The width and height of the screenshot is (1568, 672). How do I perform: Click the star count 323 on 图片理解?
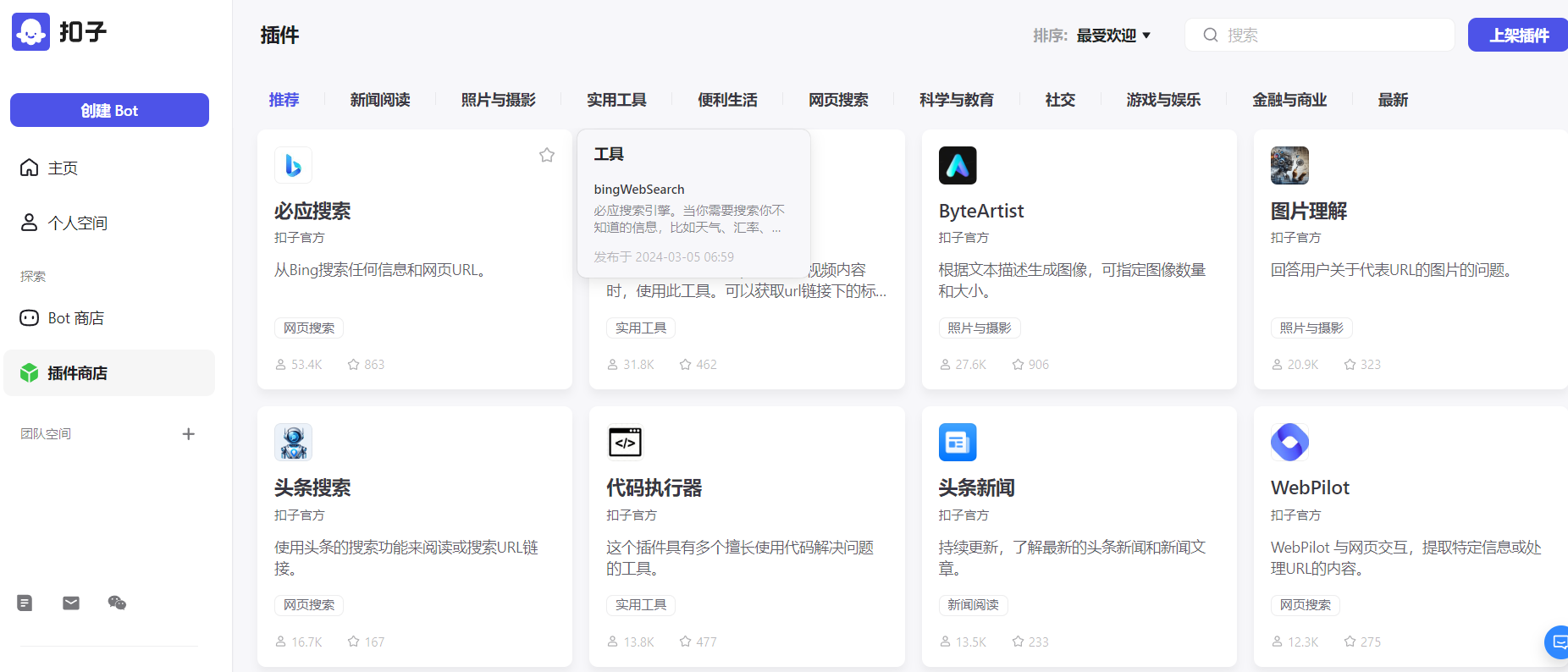coord(1362,365)
